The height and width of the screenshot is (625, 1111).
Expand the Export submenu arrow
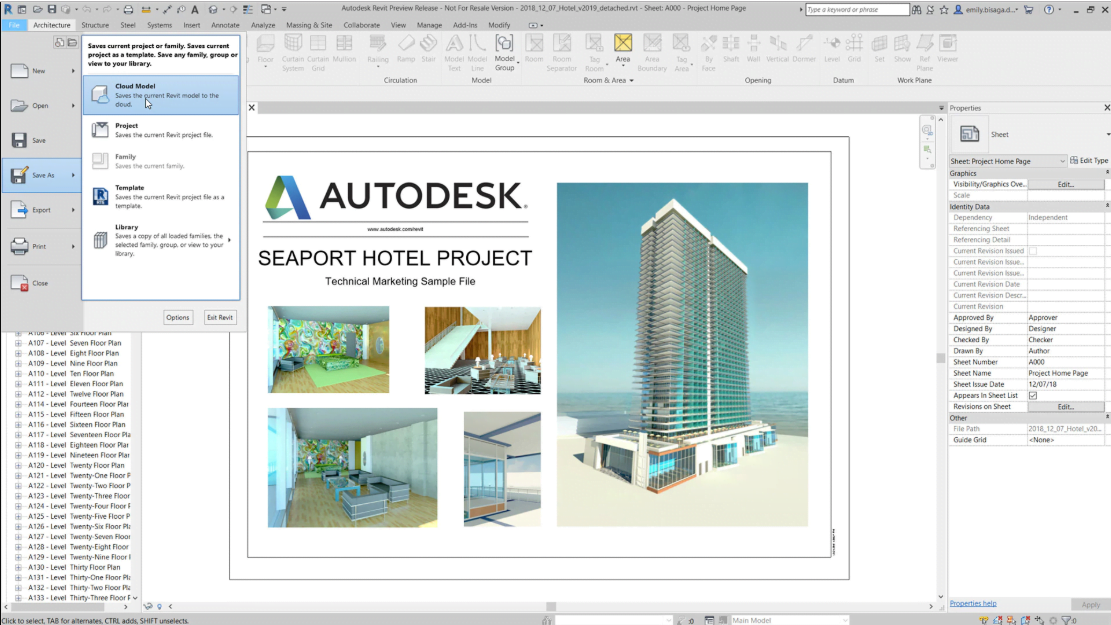point(73,210)
